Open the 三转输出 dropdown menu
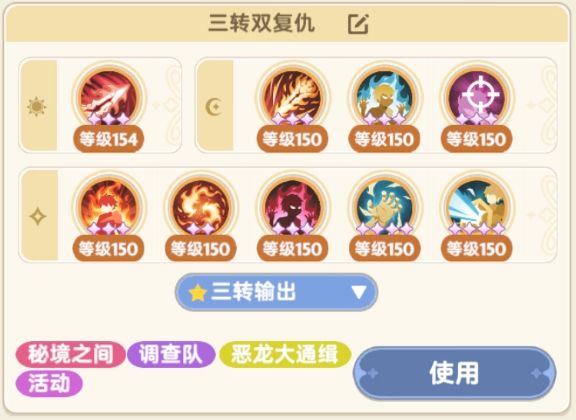Screen dimensions: 576x420 point(277,292)
